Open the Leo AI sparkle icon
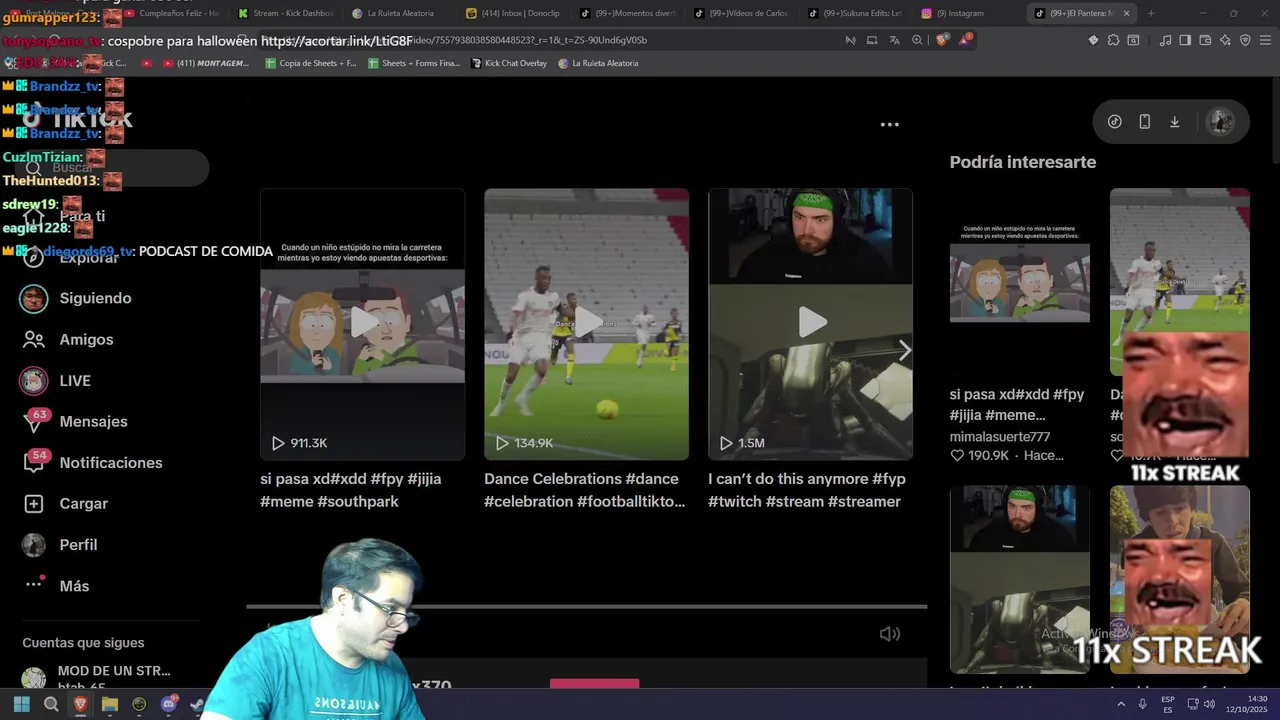The width and height of the screenshot is (1280, 720). point(1225,40)
